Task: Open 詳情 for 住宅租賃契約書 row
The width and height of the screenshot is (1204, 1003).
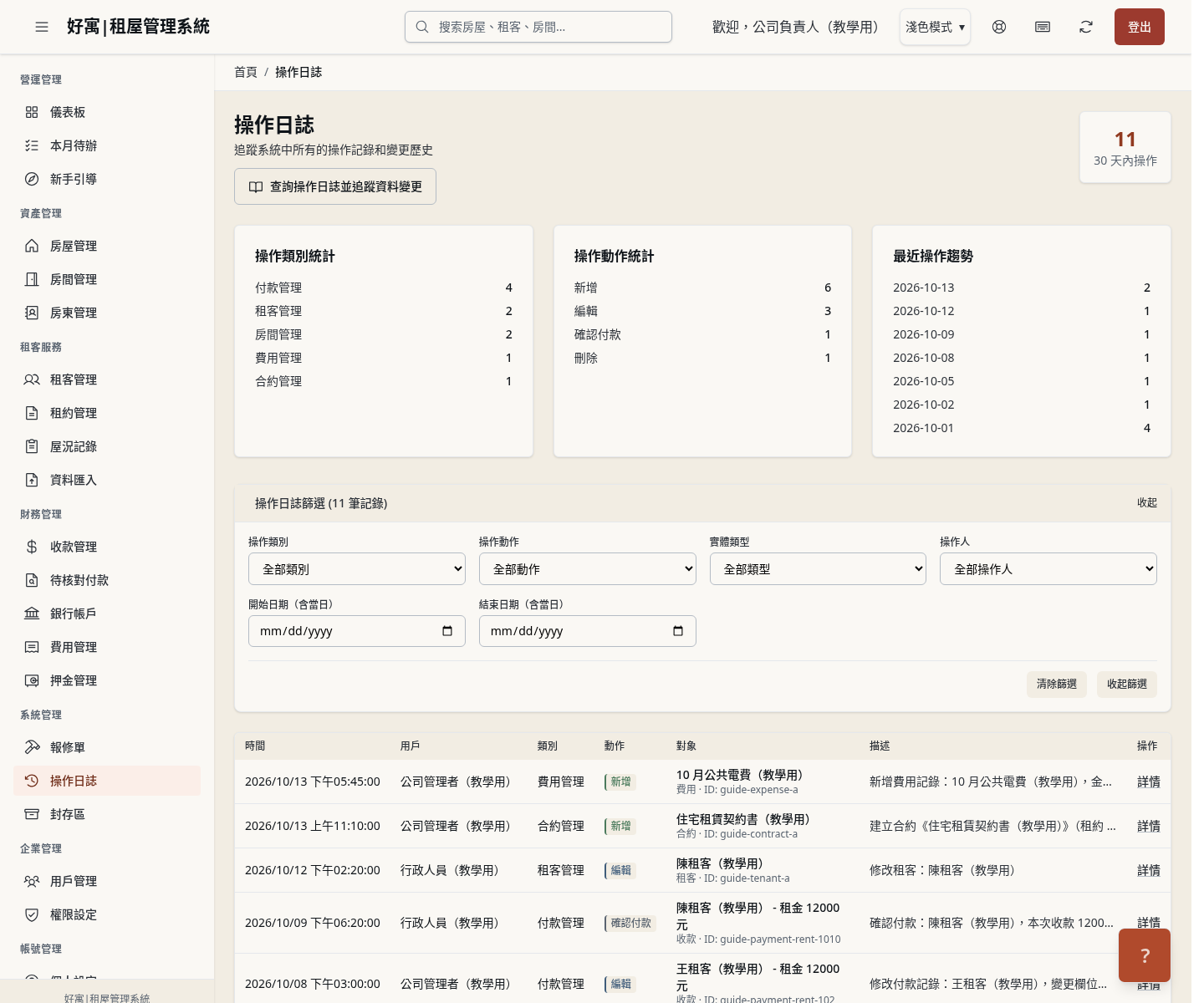Action: tap(1149, 826)
